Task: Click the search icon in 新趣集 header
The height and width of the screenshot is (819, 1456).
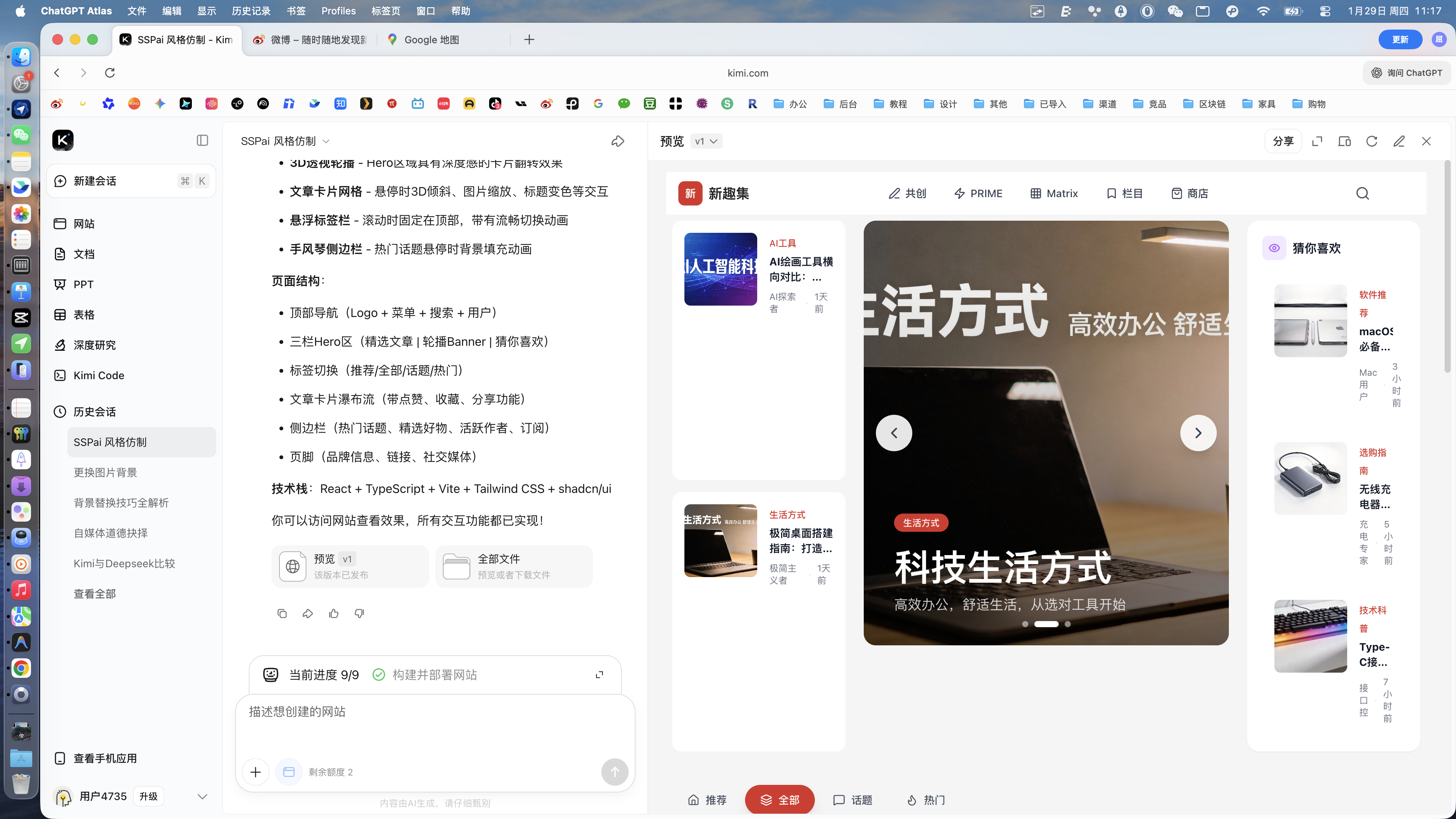Action: pyautogui.click(x=1362, y=193)
